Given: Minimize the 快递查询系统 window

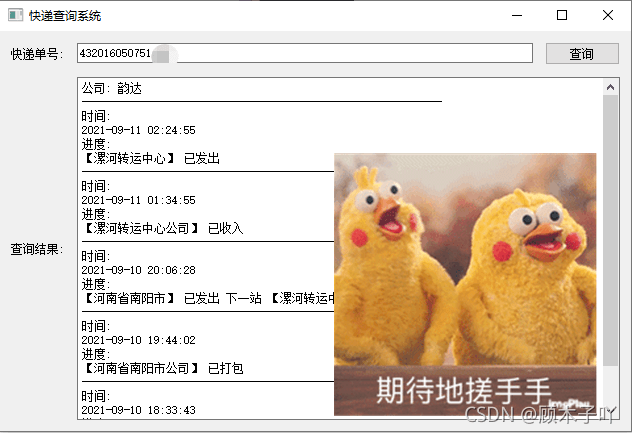Looking at the screenshot, I should click(x=515, y=15).
